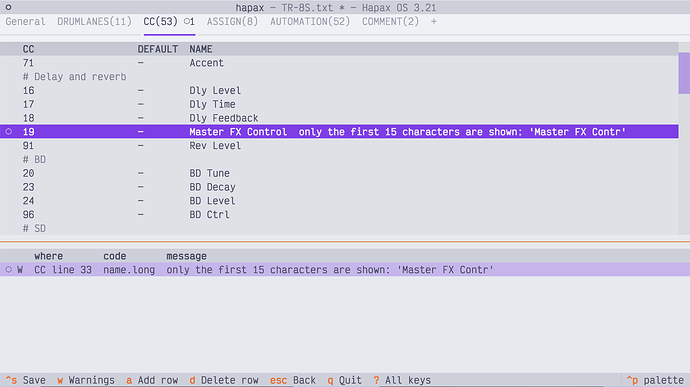This screenshot has height=387, width=690.
Task: Click the W severity marker in warnings
Action: point(20,269)
